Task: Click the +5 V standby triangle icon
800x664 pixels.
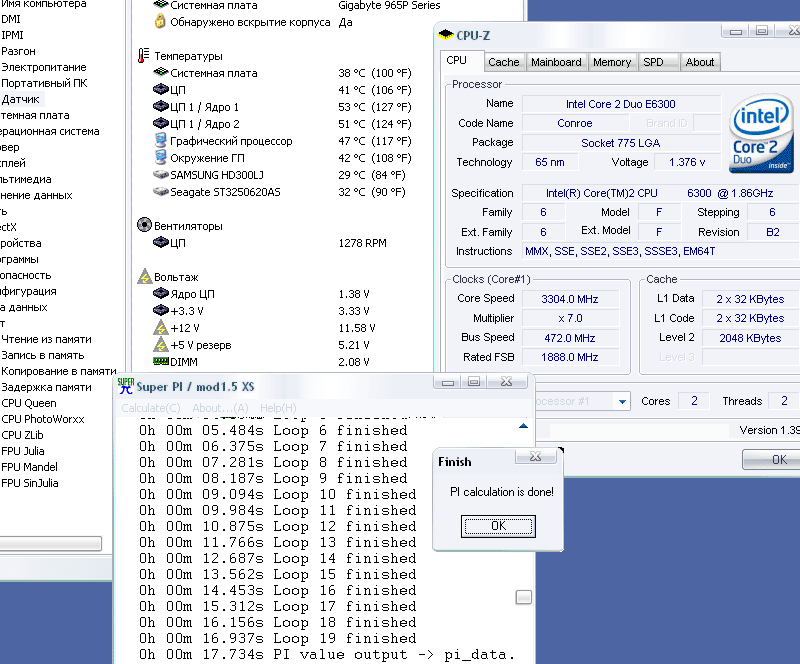Action: [161, 345]
